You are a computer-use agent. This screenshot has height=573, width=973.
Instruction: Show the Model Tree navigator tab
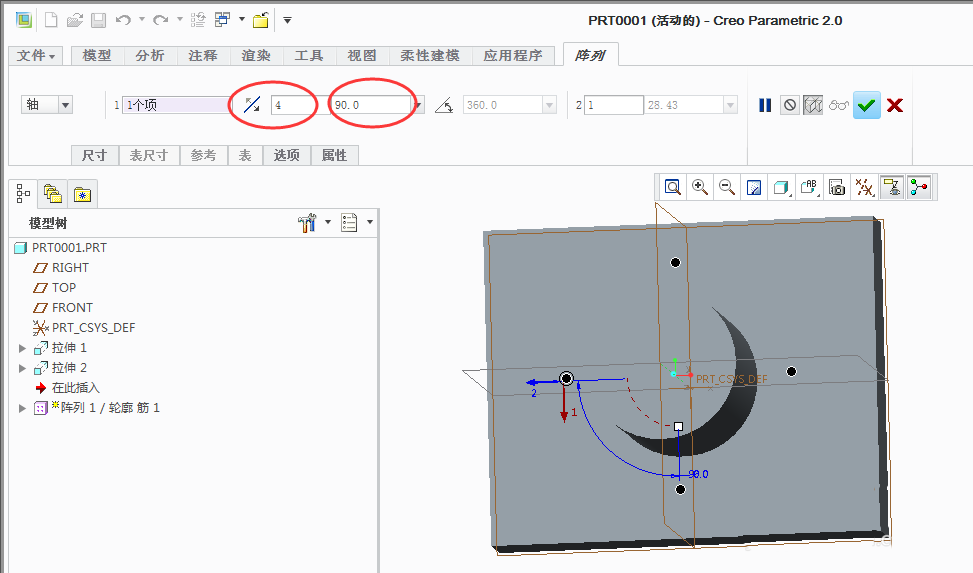click(24, 194)
